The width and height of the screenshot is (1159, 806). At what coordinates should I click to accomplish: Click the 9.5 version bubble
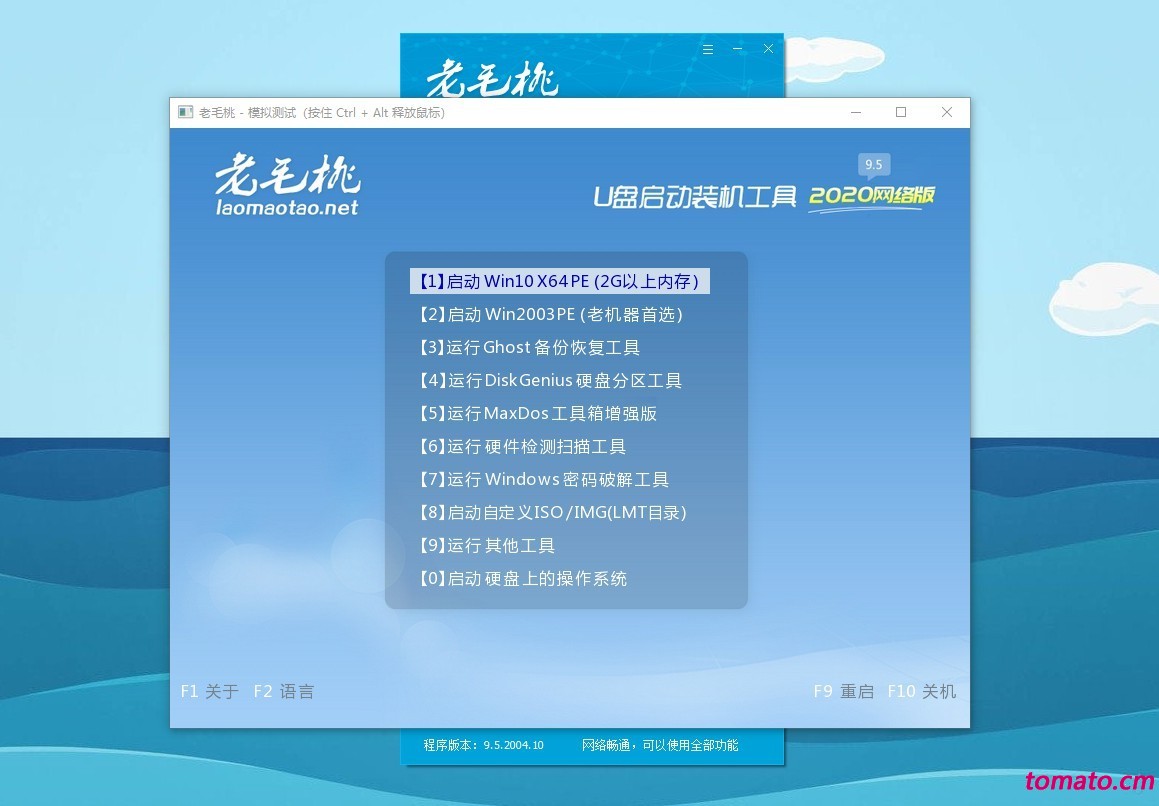pyautogui.click(x=874, y=166)
